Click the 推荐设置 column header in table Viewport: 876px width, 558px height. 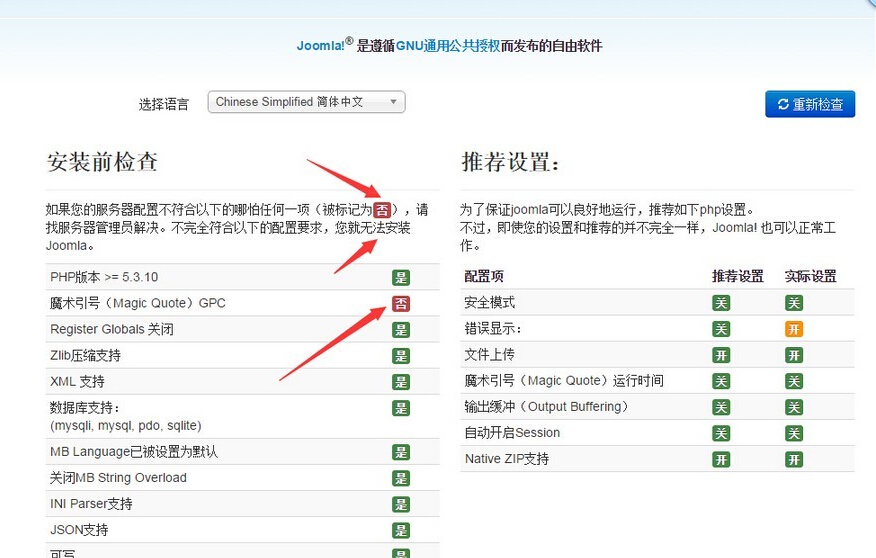737,276
